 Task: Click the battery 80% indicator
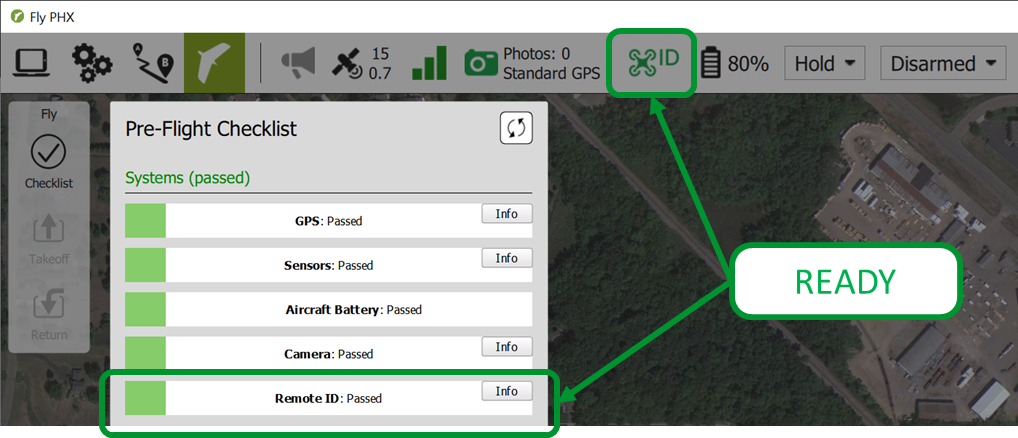pos(736,64)
